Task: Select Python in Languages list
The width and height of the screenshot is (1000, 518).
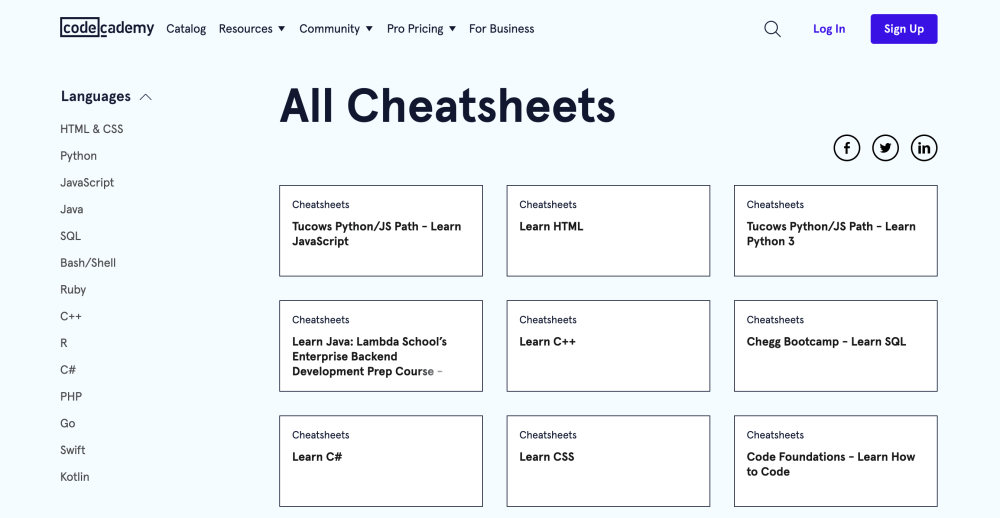Action: [x=78, y=156]
